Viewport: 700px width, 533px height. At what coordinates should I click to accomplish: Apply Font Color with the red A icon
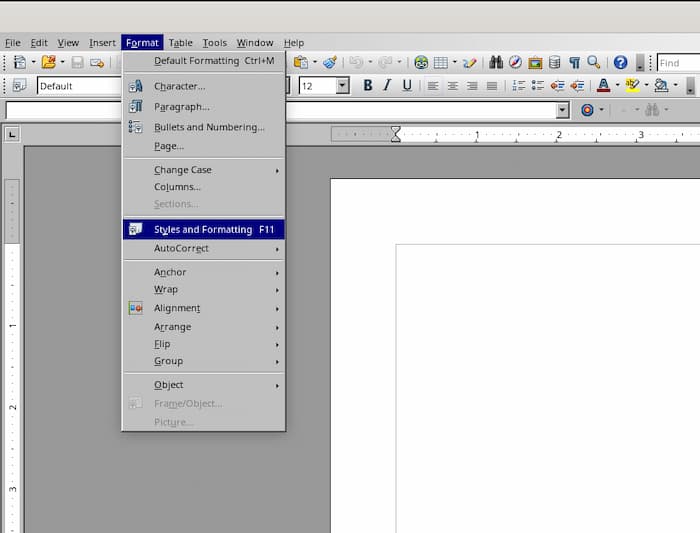[603, 85]
